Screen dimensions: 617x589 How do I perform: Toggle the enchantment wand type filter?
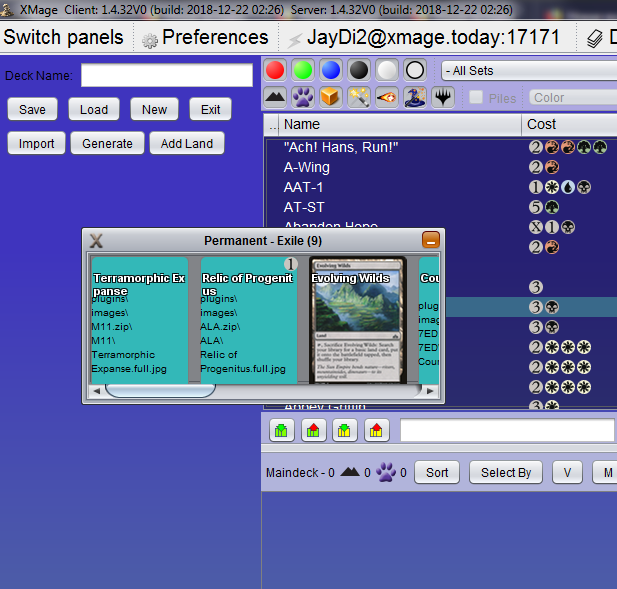[358, 97]
